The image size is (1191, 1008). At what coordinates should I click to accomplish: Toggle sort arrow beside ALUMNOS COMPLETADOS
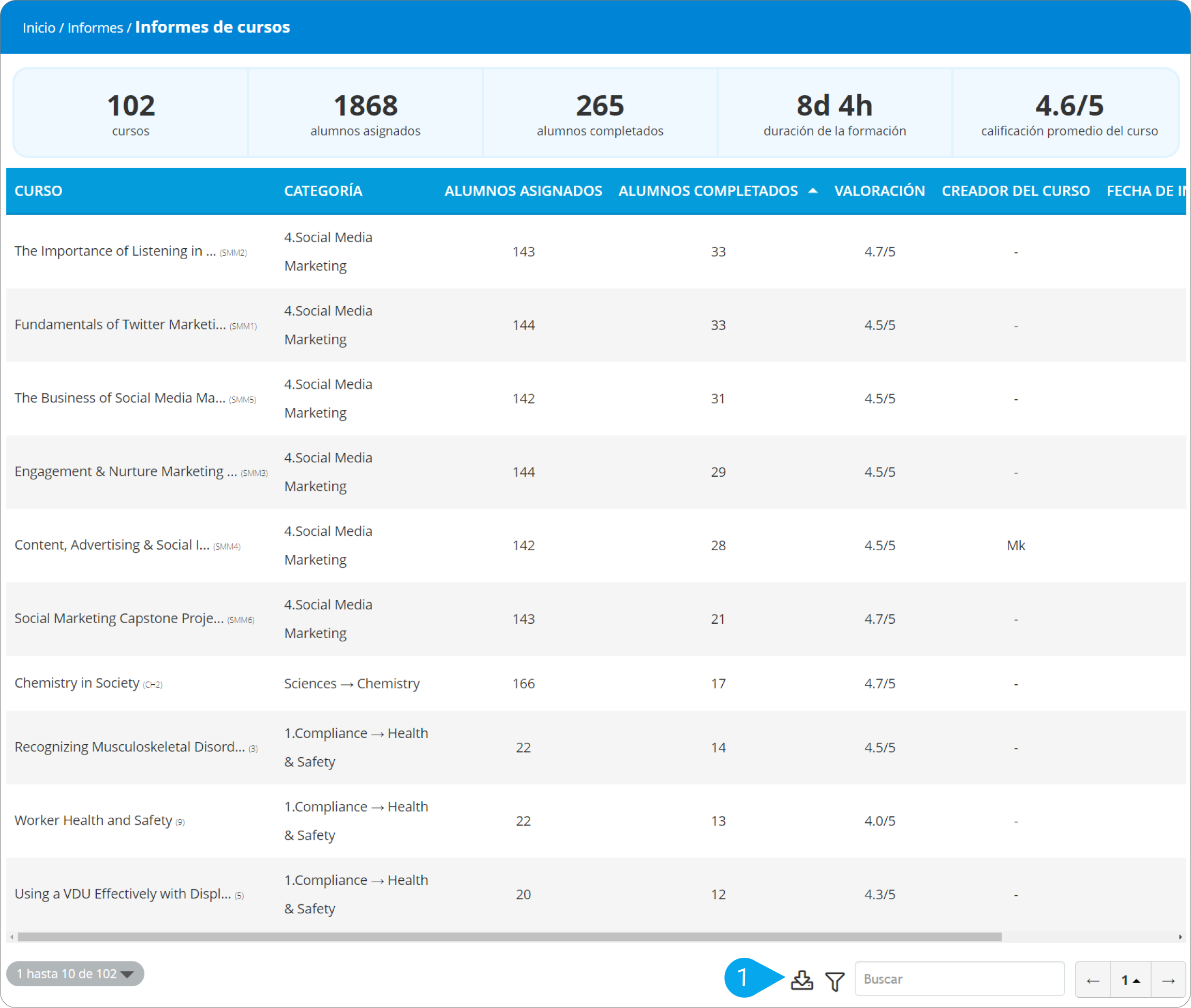(812, 191)
